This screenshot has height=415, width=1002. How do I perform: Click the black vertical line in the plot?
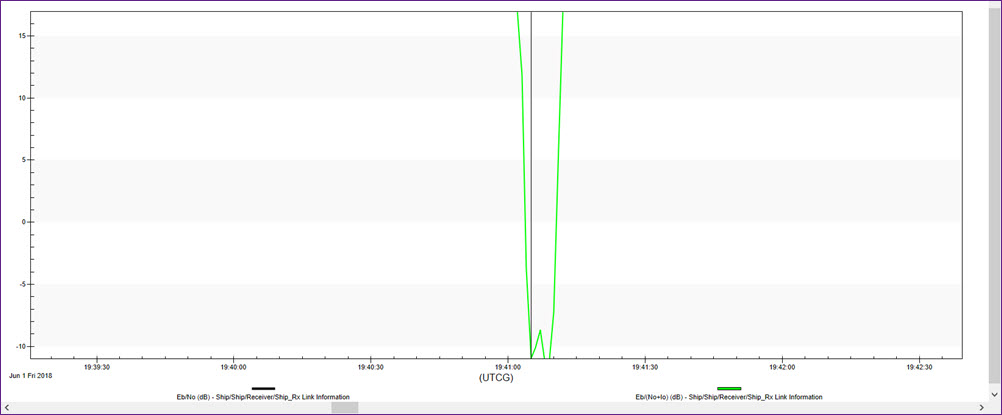coord(531,200)
